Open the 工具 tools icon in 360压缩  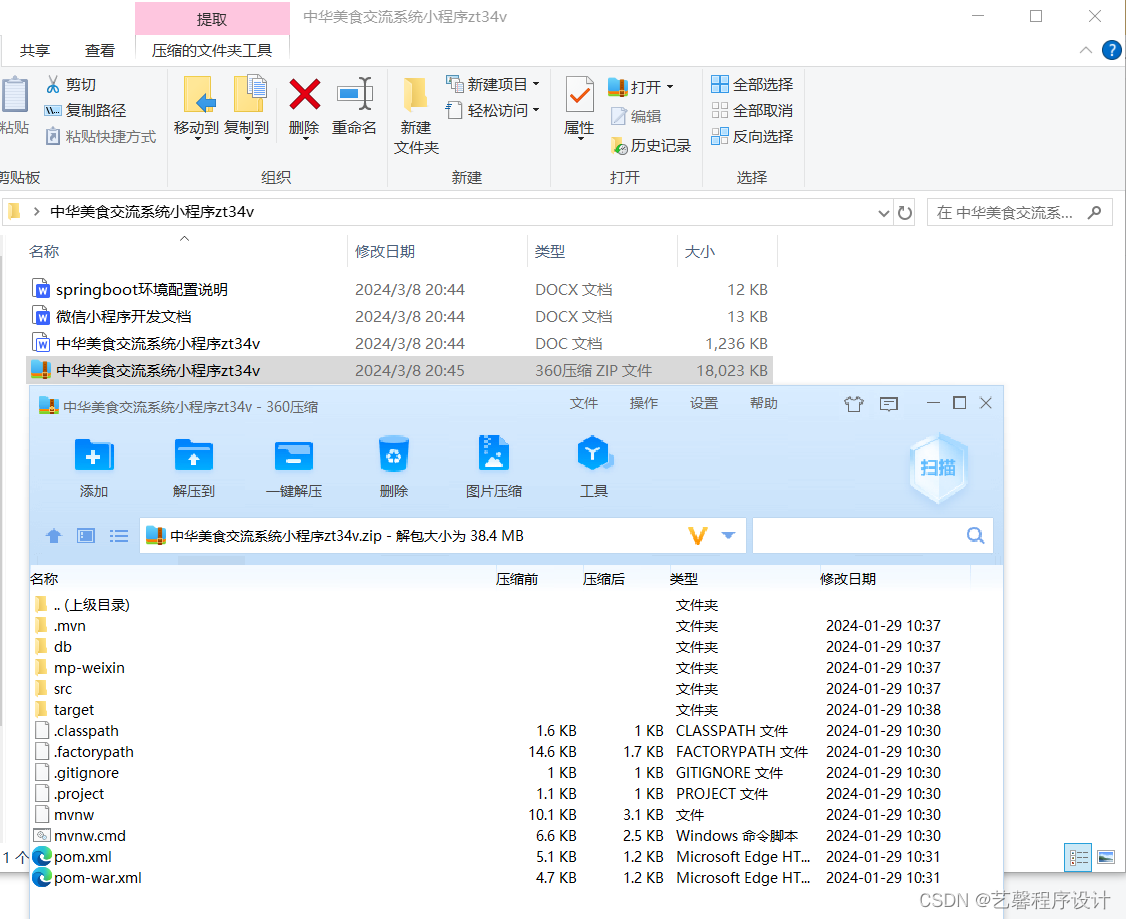pos(594,453)
